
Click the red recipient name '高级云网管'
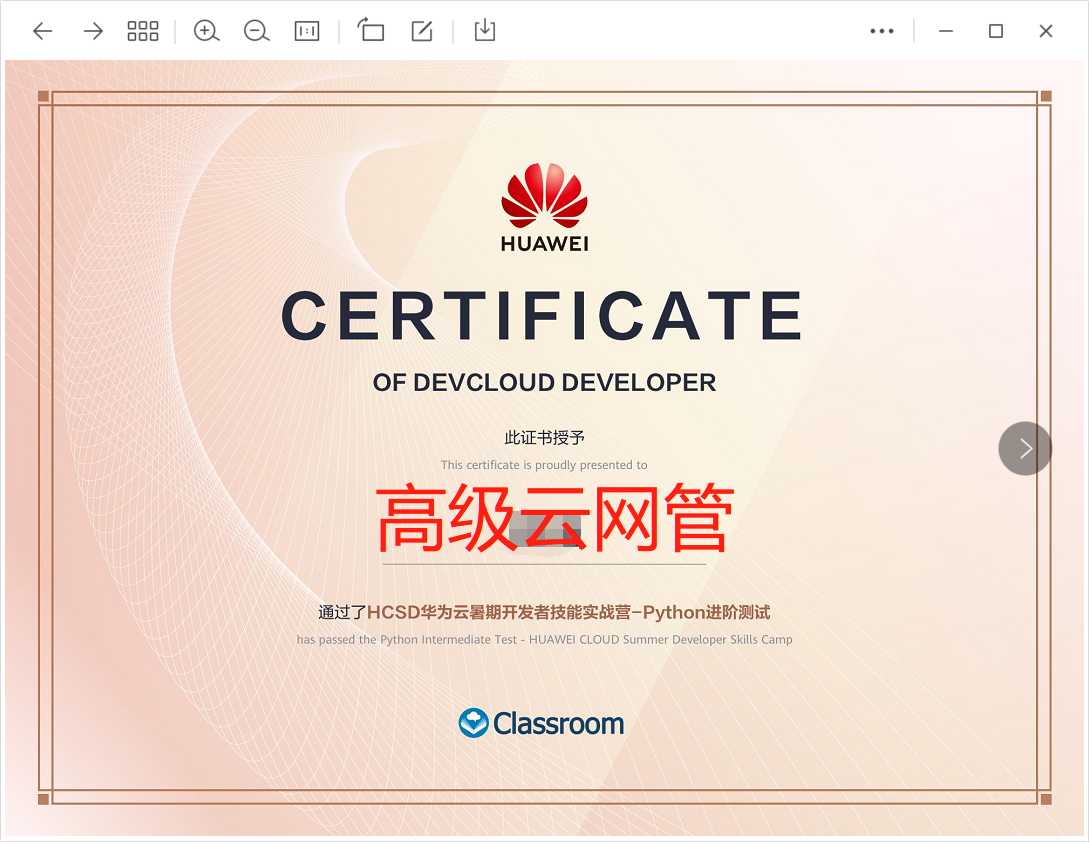[x=555, y=519]
